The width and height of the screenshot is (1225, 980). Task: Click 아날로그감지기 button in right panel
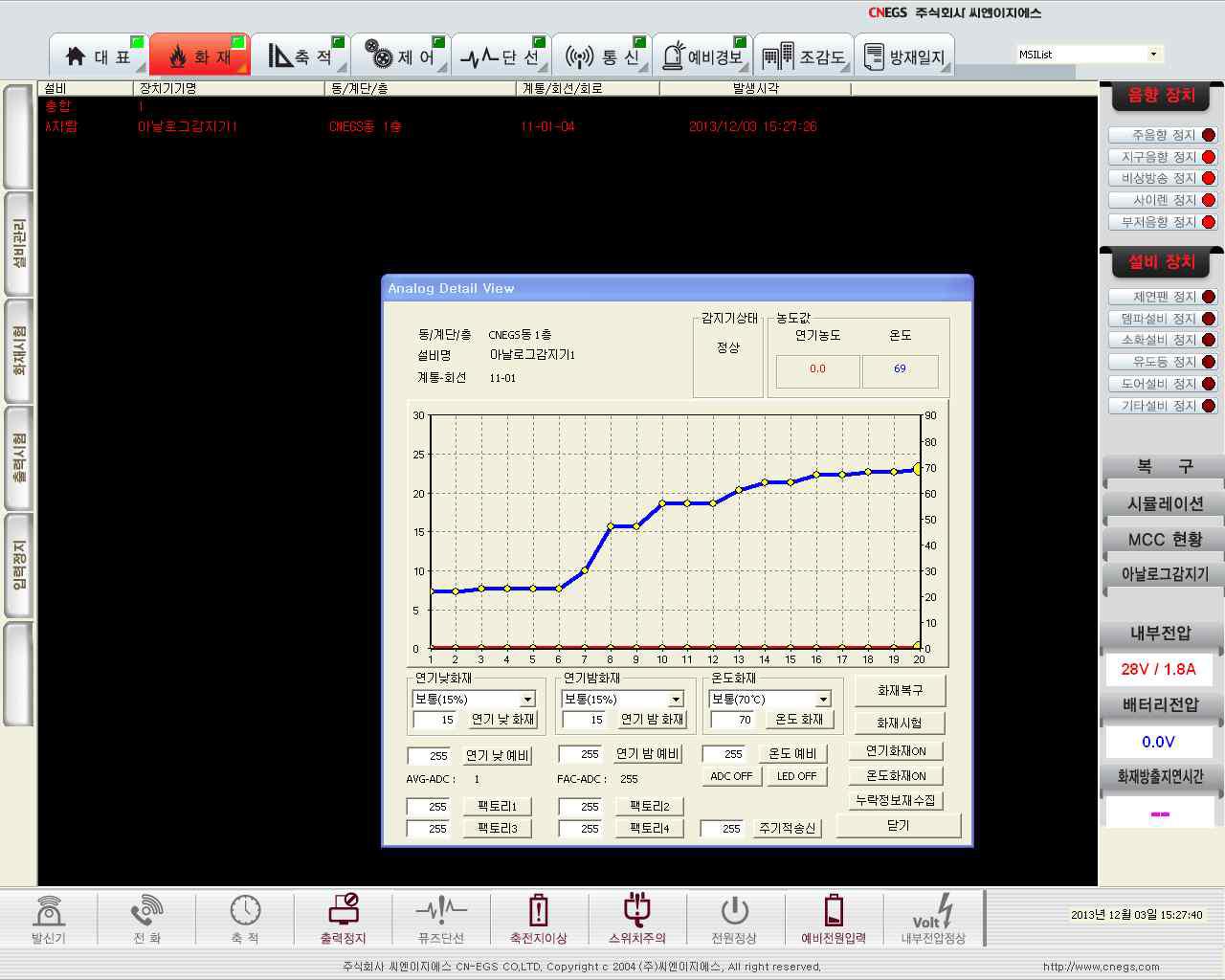[x=1163, y=574]
